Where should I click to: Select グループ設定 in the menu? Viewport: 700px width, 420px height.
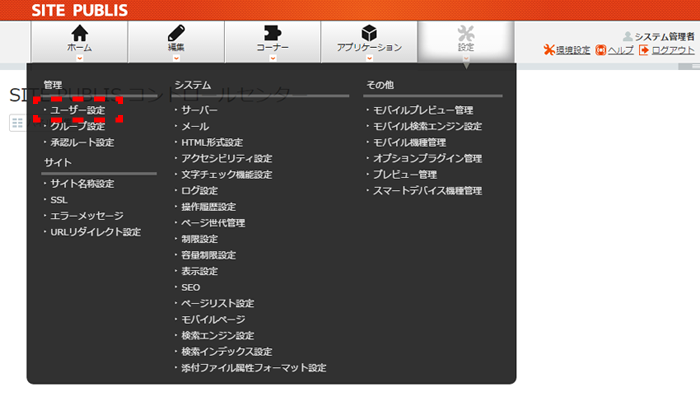point(78,126)
